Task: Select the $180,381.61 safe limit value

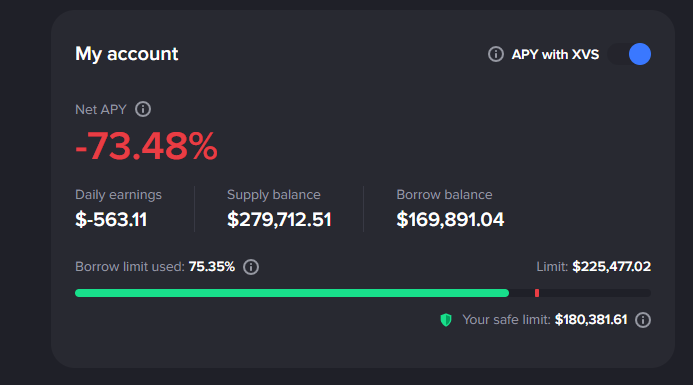Action: (x=591, y=320)
